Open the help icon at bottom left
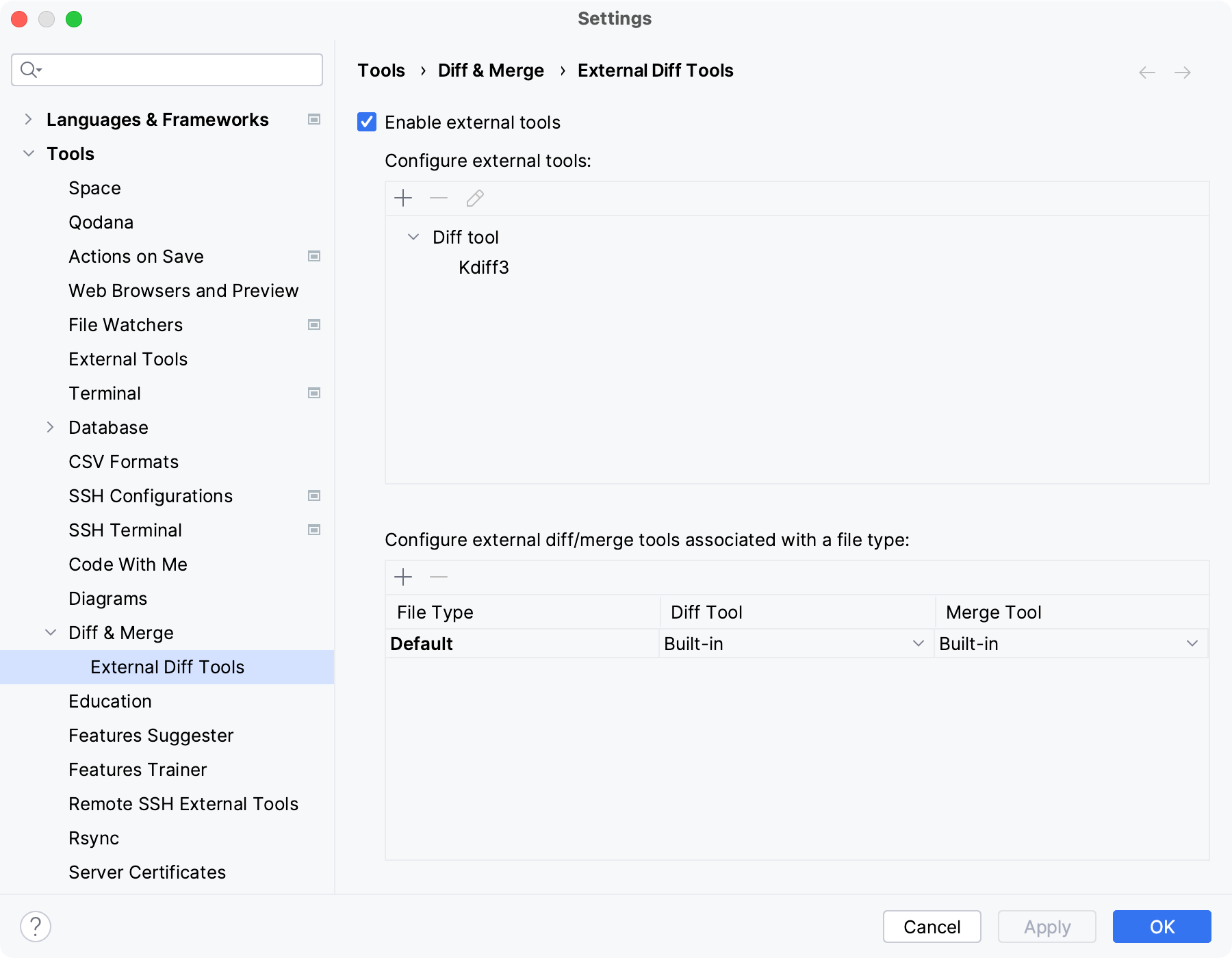 point(35,927)
